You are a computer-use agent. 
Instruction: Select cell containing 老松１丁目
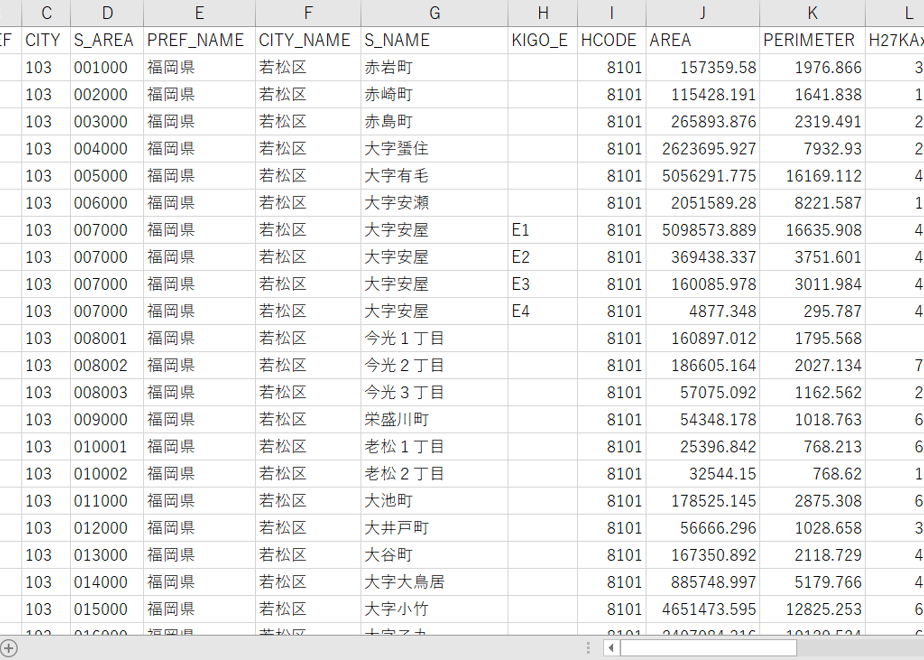click(x=434, y=447)
